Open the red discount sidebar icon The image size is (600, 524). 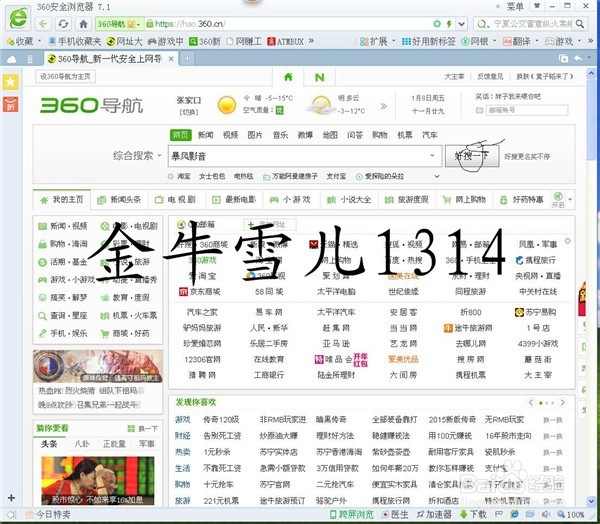tap(10, 104)
